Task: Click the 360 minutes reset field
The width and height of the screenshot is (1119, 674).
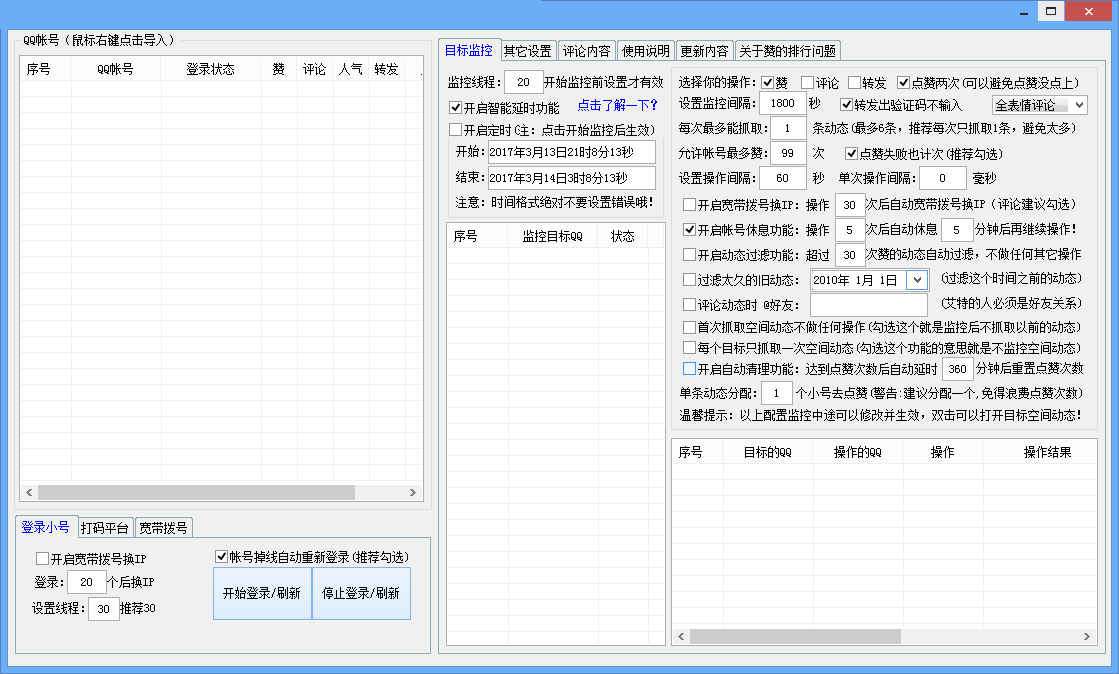Action: point(958,369)
